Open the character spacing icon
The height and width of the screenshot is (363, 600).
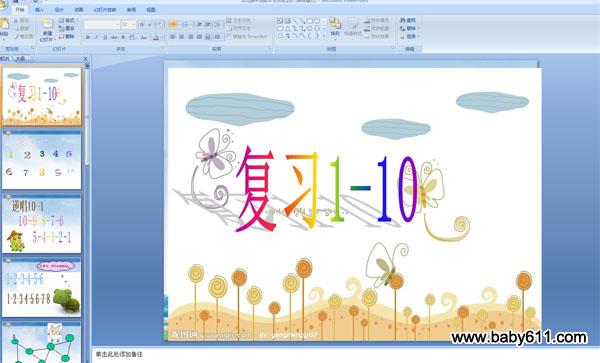pyautogui.click(x=132, y=37)
